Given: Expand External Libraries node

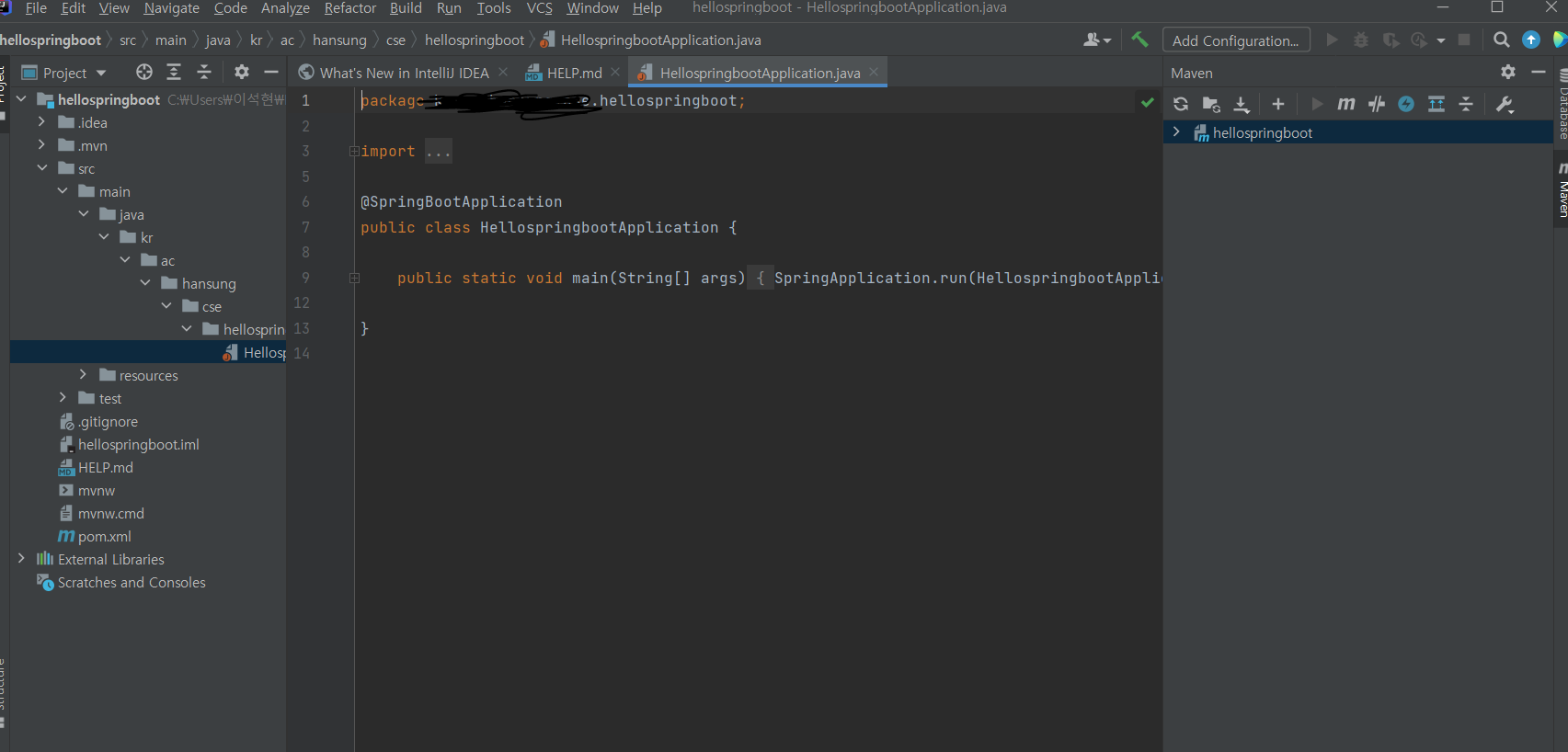Looking at the screenshot, I should 21,558.
